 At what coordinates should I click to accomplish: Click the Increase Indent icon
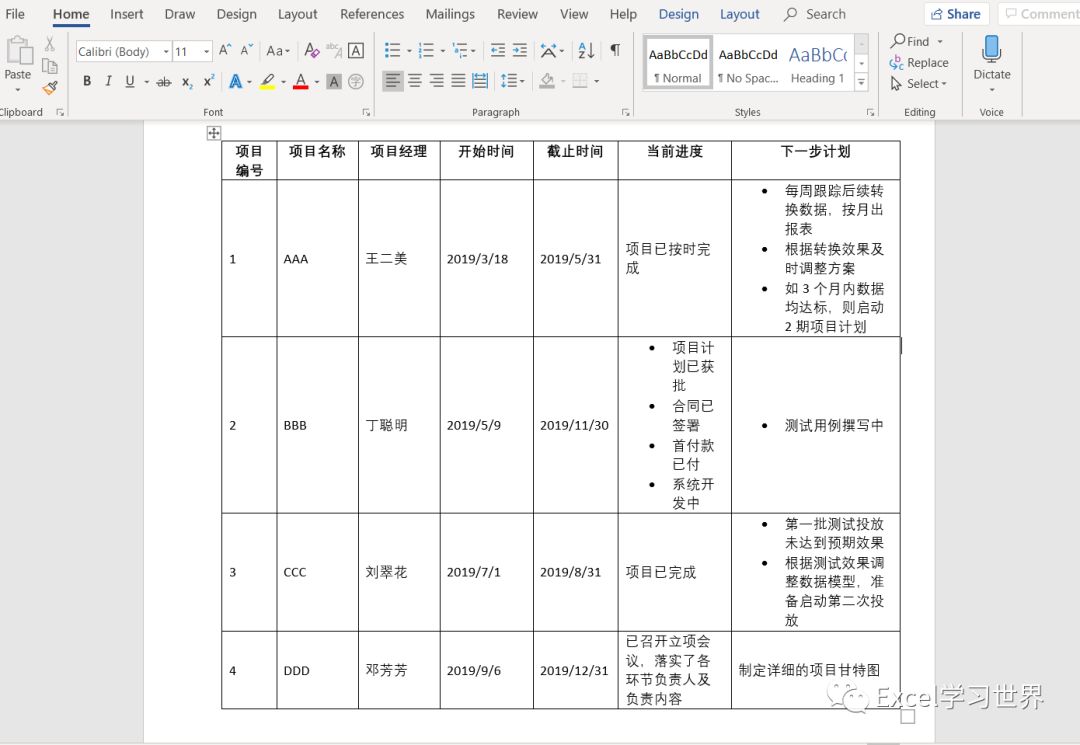pos(519,51)
